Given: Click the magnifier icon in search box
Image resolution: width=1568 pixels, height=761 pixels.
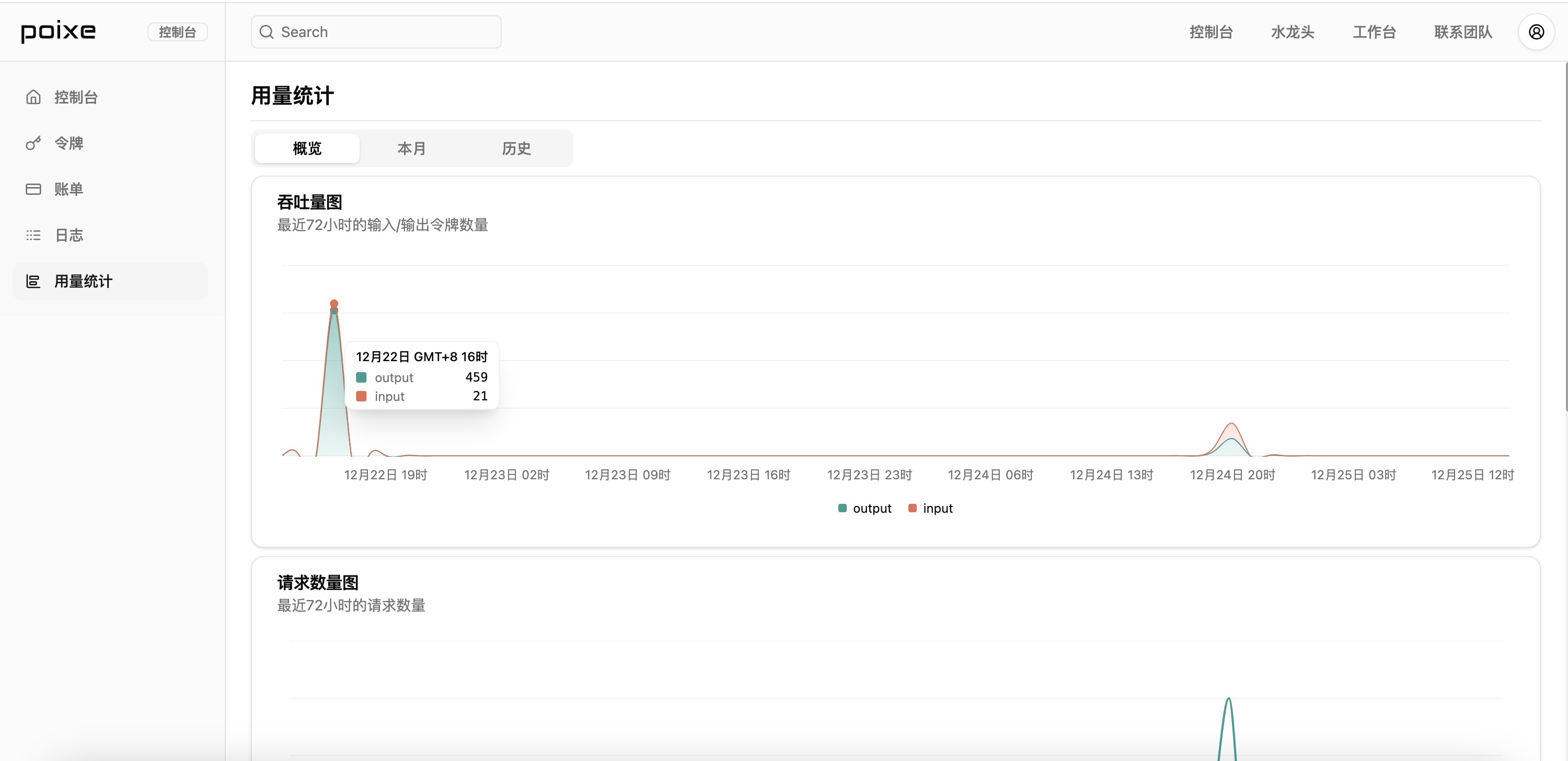Looking at the screenshot, I should click(267, 32).
